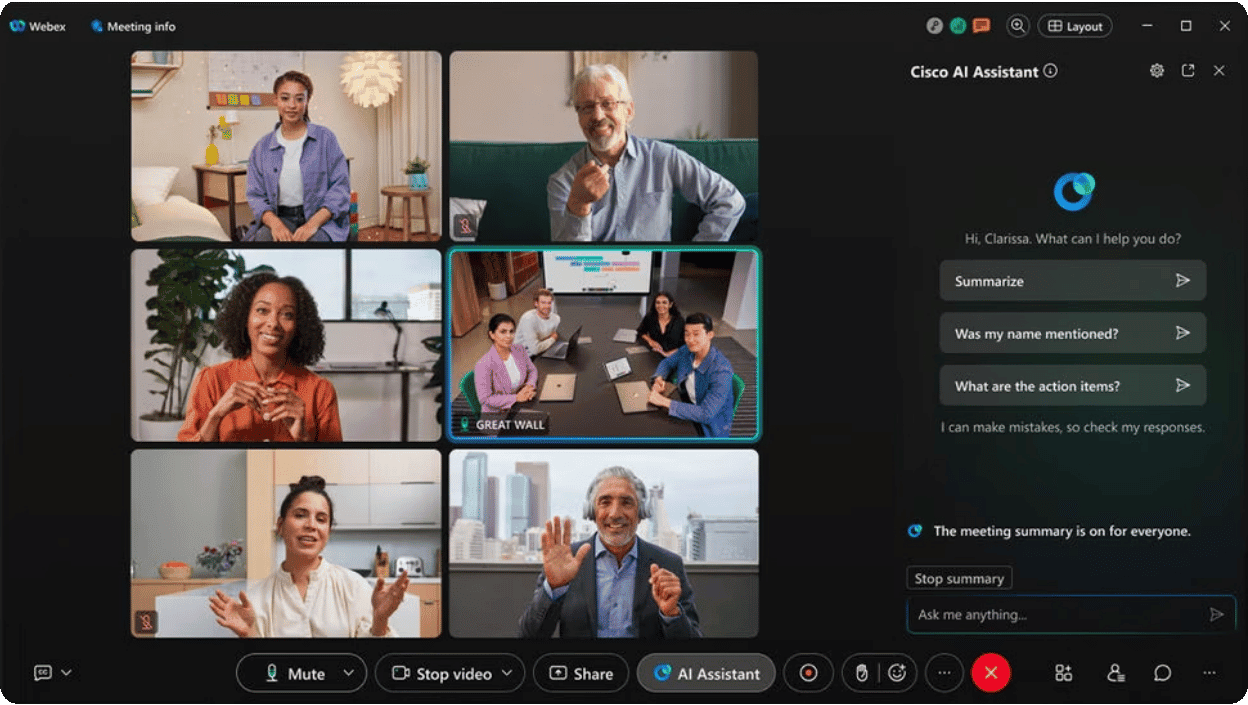This screenshot has width=1248, height=705.
Task: Click send arrow on 'Was my name mentioned?'
Action: (x=1183, y=333)
